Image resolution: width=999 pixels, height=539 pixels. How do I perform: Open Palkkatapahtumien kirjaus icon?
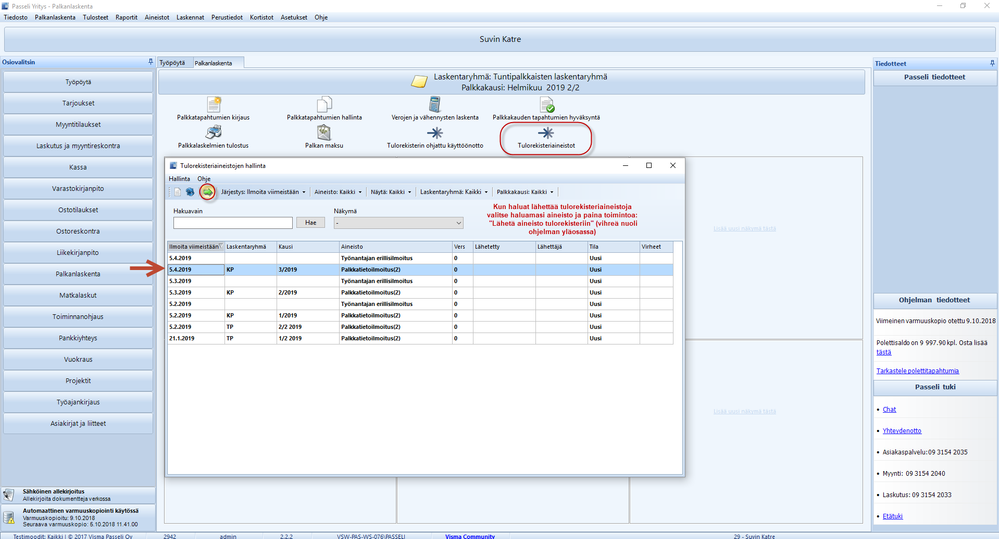tap(214, 104)
